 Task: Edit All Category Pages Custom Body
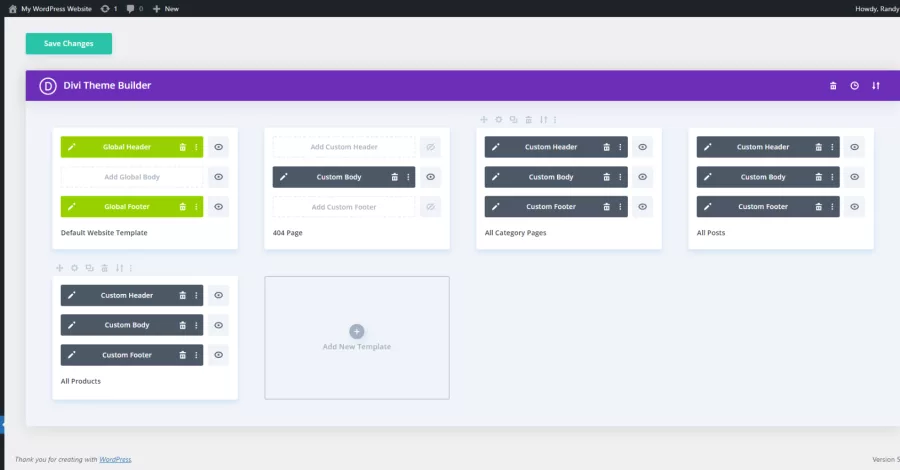pos(496,177)
